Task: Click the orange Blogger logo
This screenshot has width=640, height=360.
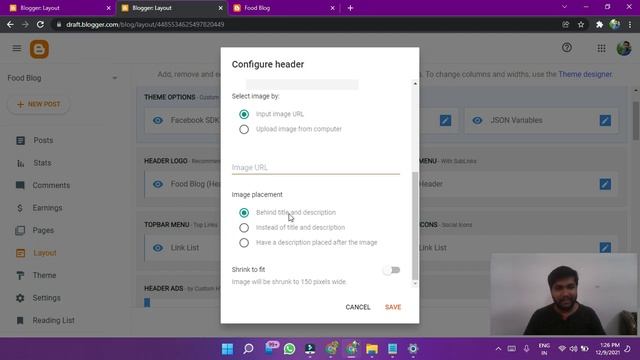Action: [x=39, y=49]
